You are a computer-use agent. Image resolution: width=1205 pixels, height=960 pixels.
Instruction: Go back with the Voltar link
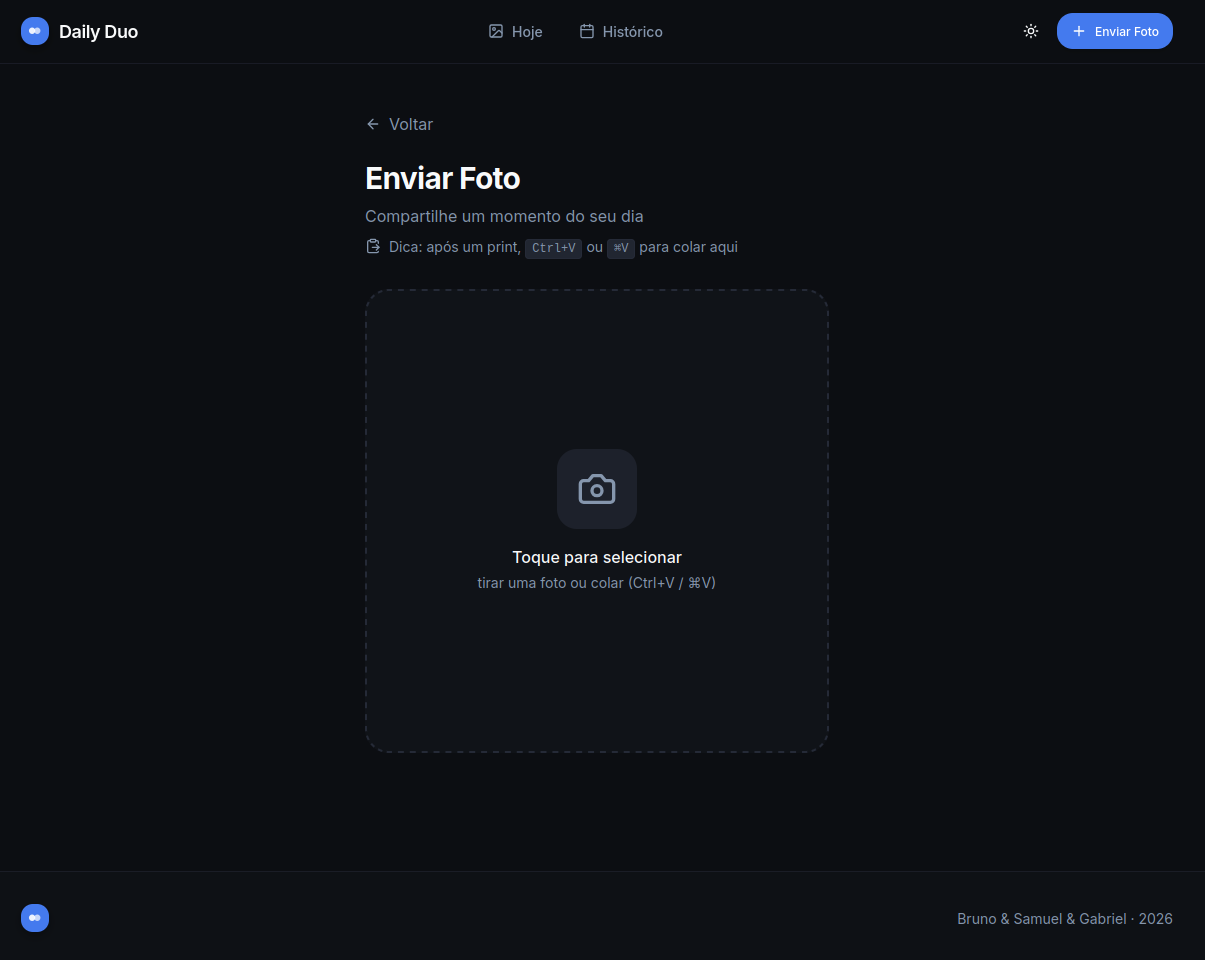click(x=399, y=124)
